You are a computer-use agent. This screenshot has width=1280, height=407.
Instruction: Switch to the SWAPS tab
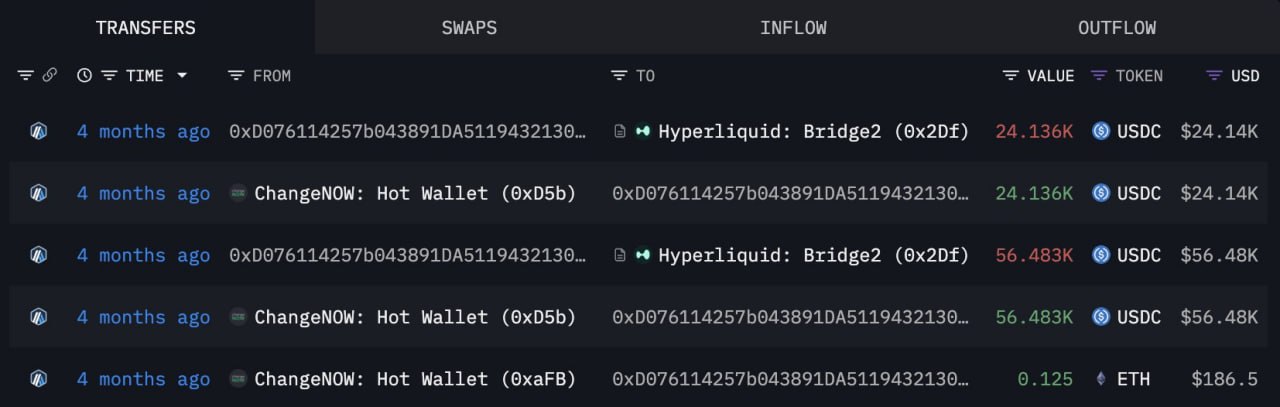tap(469, 28)
